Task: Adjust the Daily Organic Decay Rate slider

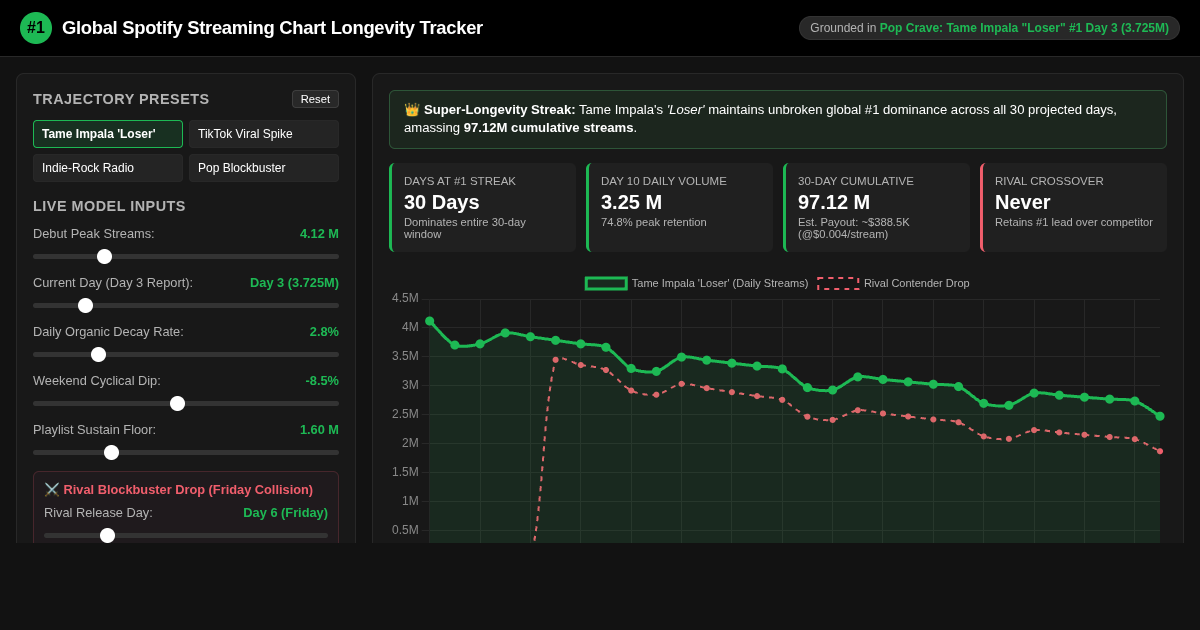Action: tap(186, 354)
